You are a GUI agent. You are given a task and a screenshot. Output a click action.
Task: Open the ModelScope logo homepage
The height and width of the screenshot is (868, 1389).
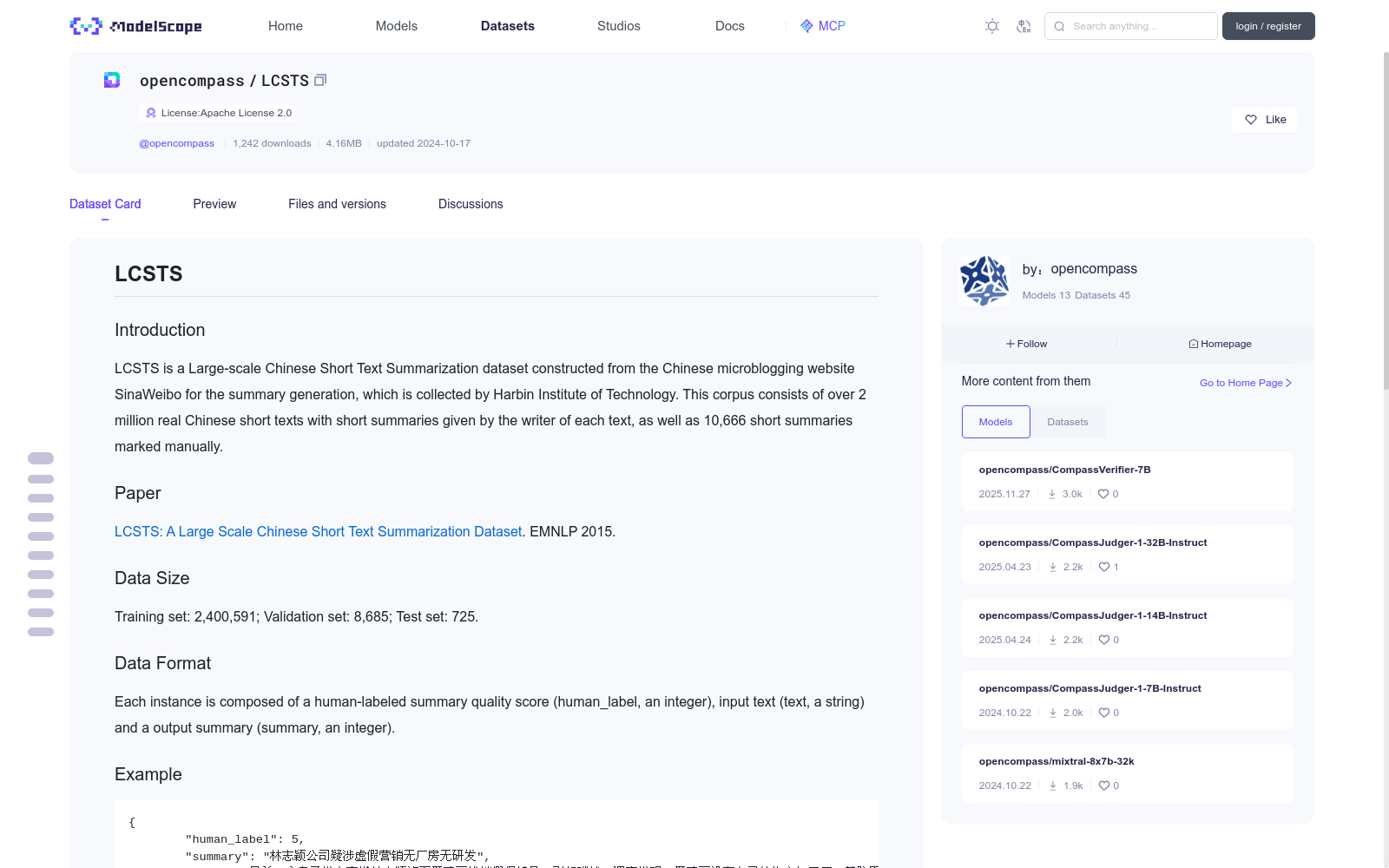pos(135,26)
